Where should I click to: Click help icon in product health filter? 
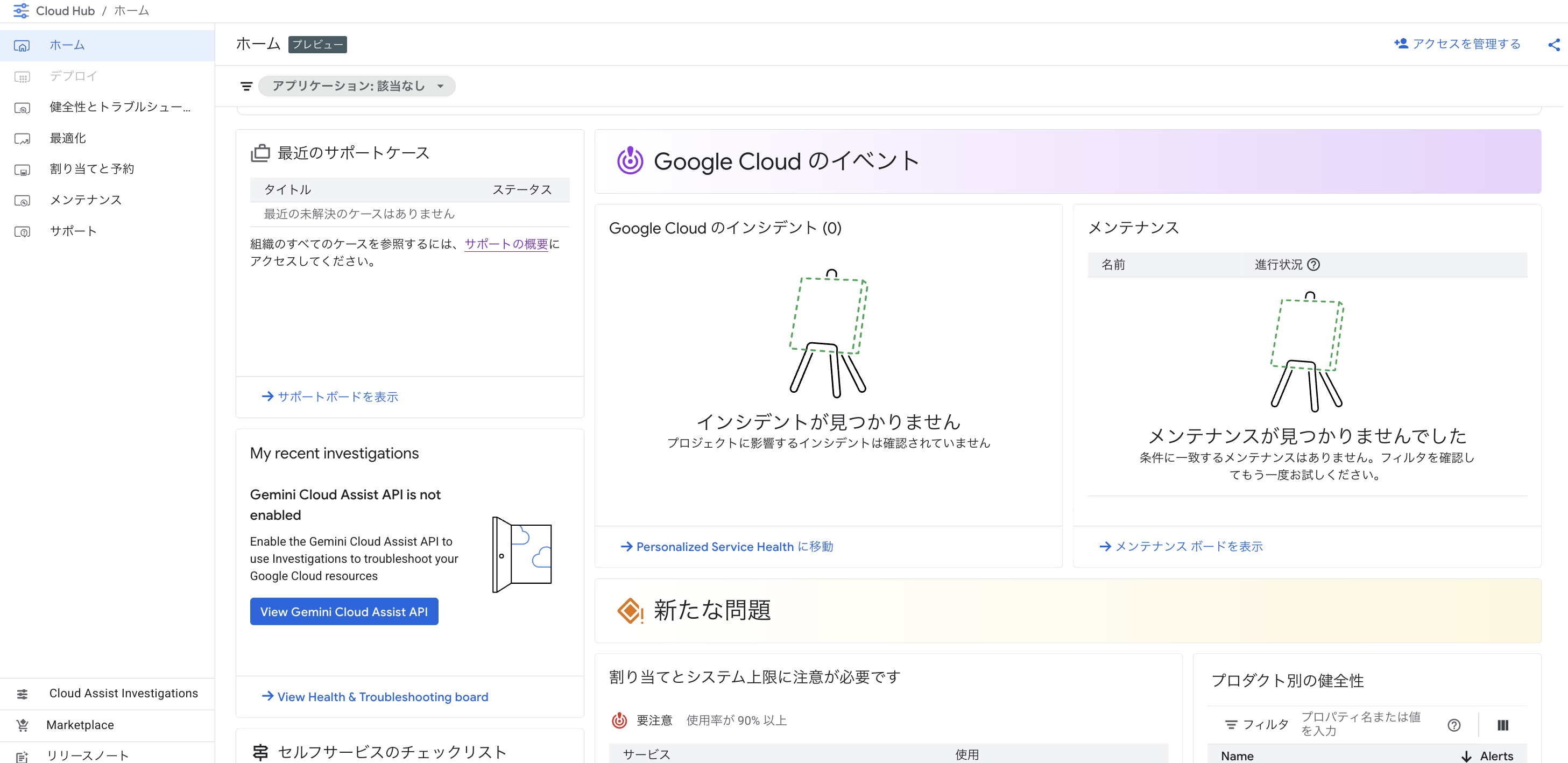tap(1453, 725)
